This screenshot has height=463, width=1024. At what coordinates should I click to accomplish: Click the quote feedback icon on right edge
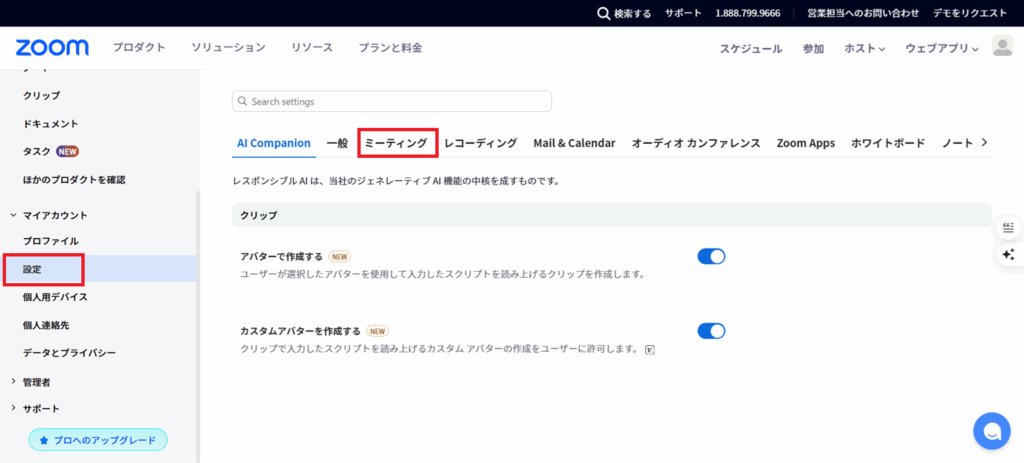pos(1008,227)
